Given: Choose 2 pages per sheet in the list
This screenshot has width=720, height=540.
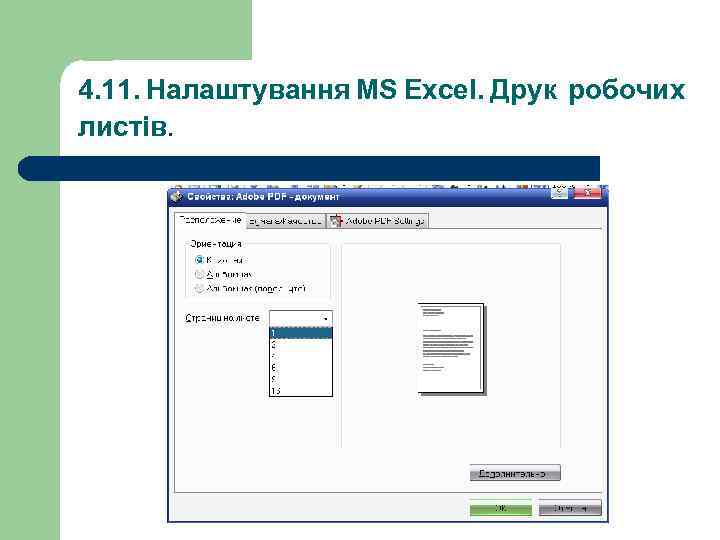Looking at the screenshot, I should click(x=301, y=345).
